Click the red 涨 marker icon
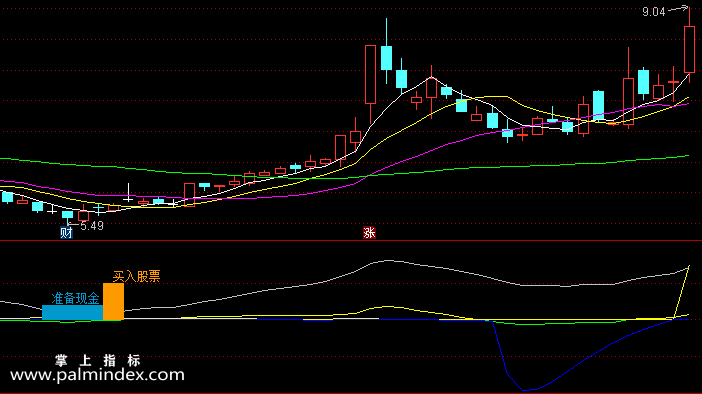 click(x=369, y=233)
